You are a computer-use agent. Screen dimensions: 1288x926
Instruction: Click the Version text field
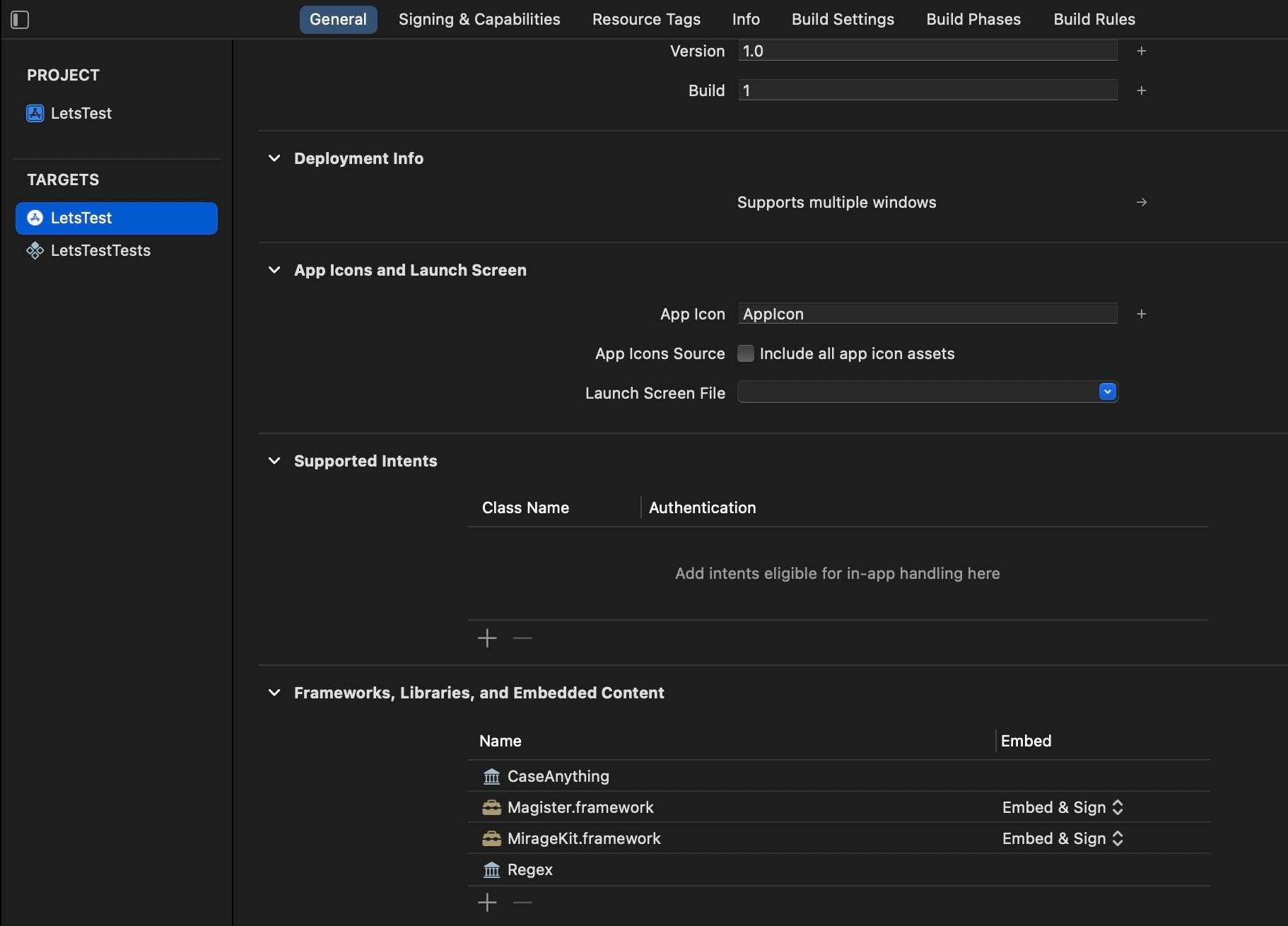pos(927,51)
